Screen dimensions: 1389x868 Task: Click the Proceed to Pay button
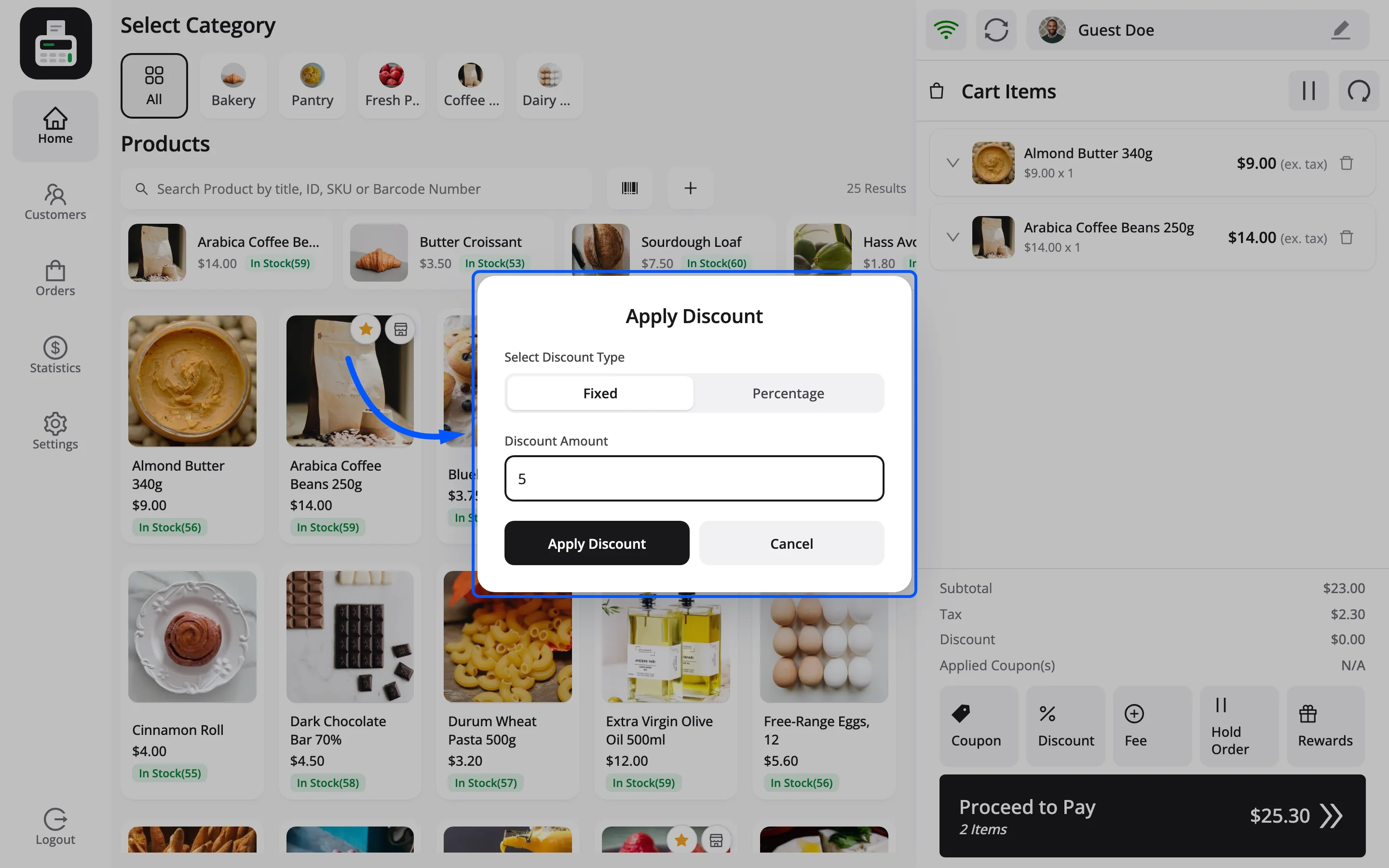(x=1153, y=816)
